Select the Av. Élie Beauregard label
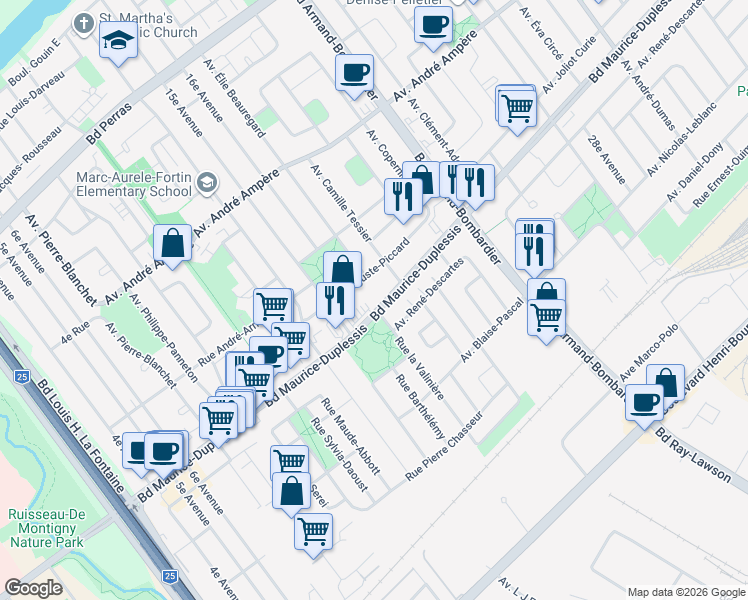The image size is (748, 600). pos(234,98)
